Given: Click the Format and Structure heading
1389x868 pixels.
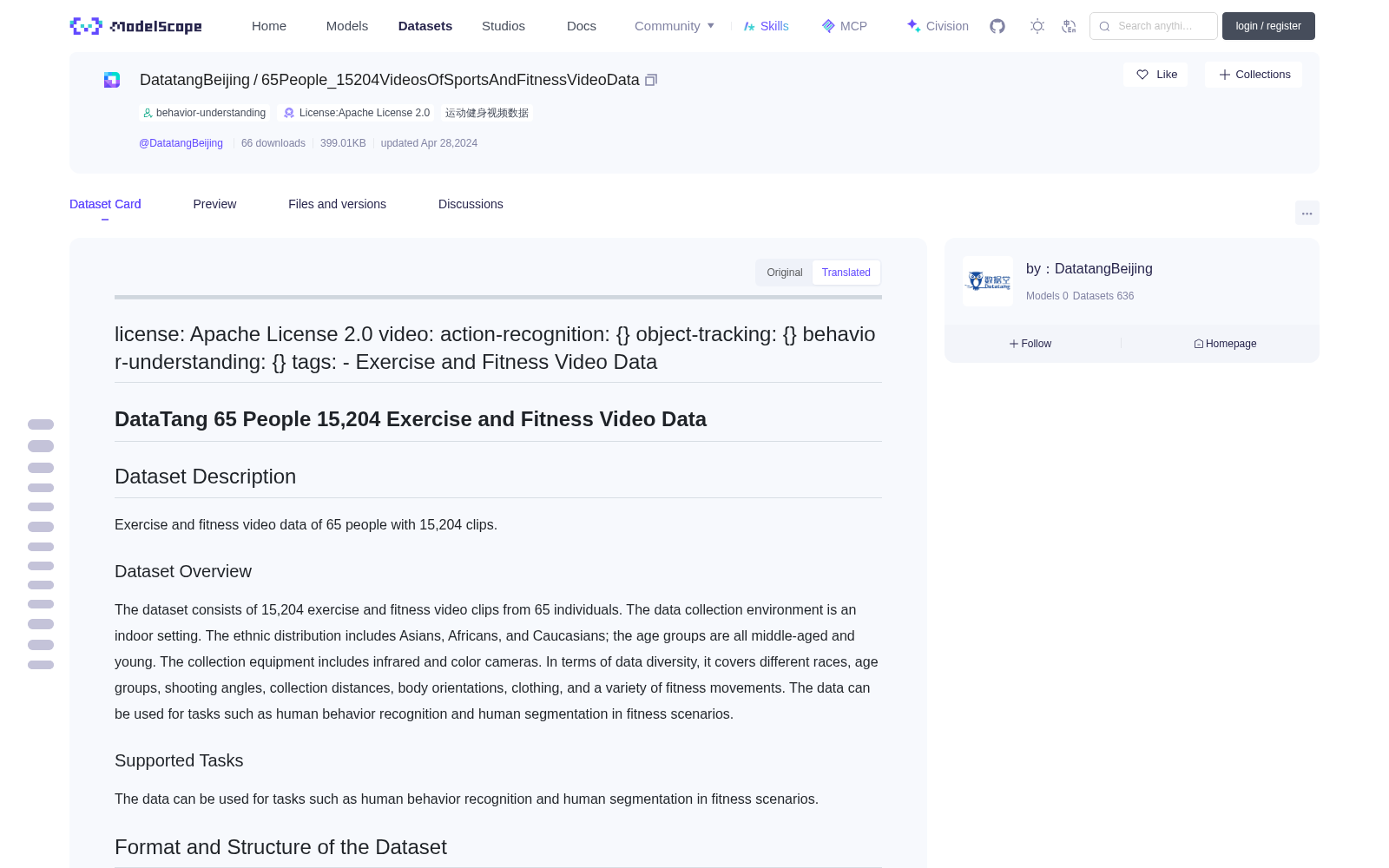Looking at the screenshot, I should pyautogui.click(x=280, y=847).
